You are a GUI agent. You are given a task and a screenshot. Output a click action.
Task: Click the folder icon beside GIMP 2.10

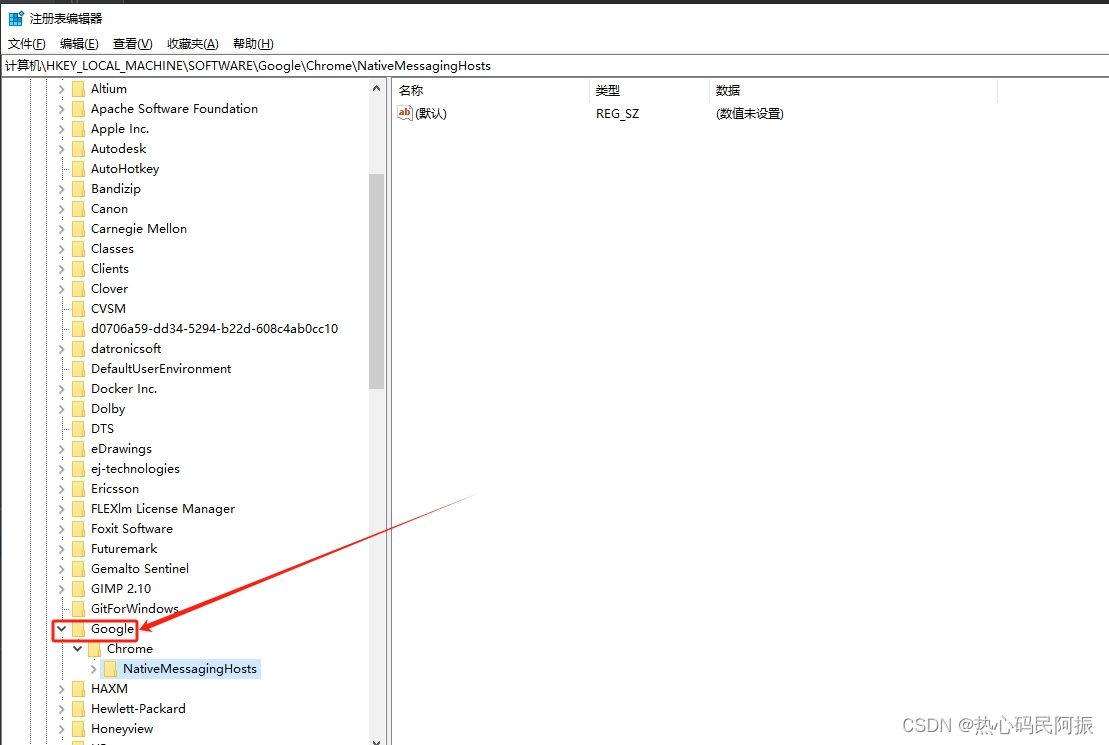78,589
